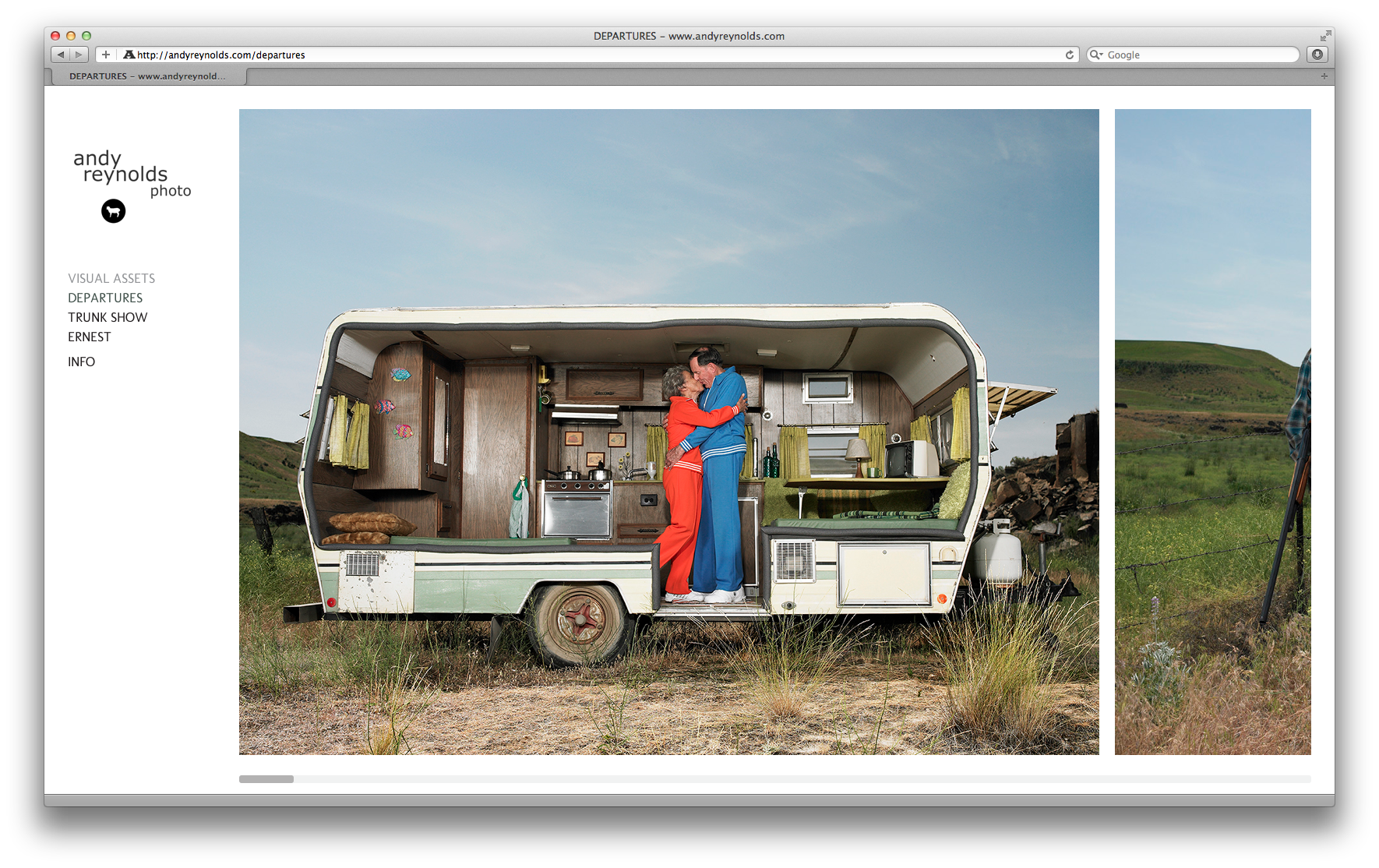The image size is (1379, 868).
Task: Click the Google search magnifier icon
Action: pos(1095,55)
